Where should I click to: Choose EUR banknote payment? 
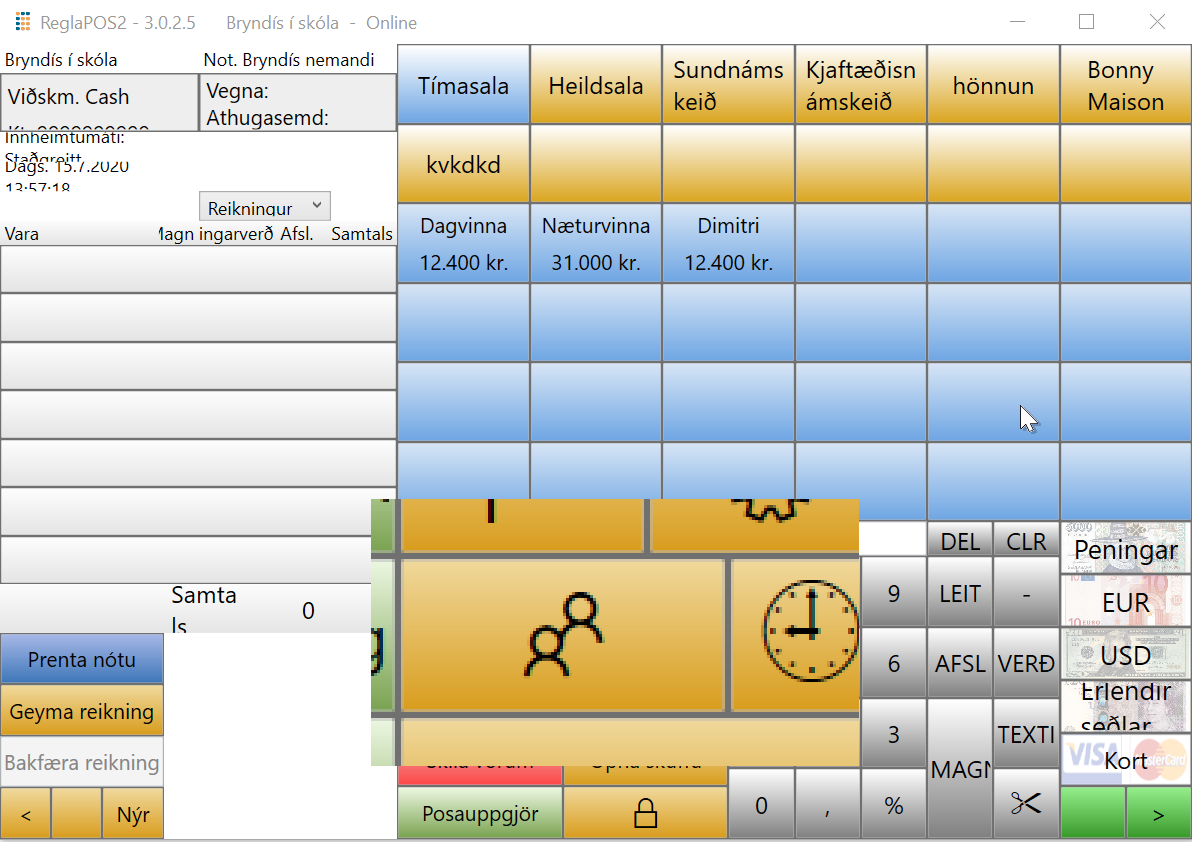point(1125,602)
